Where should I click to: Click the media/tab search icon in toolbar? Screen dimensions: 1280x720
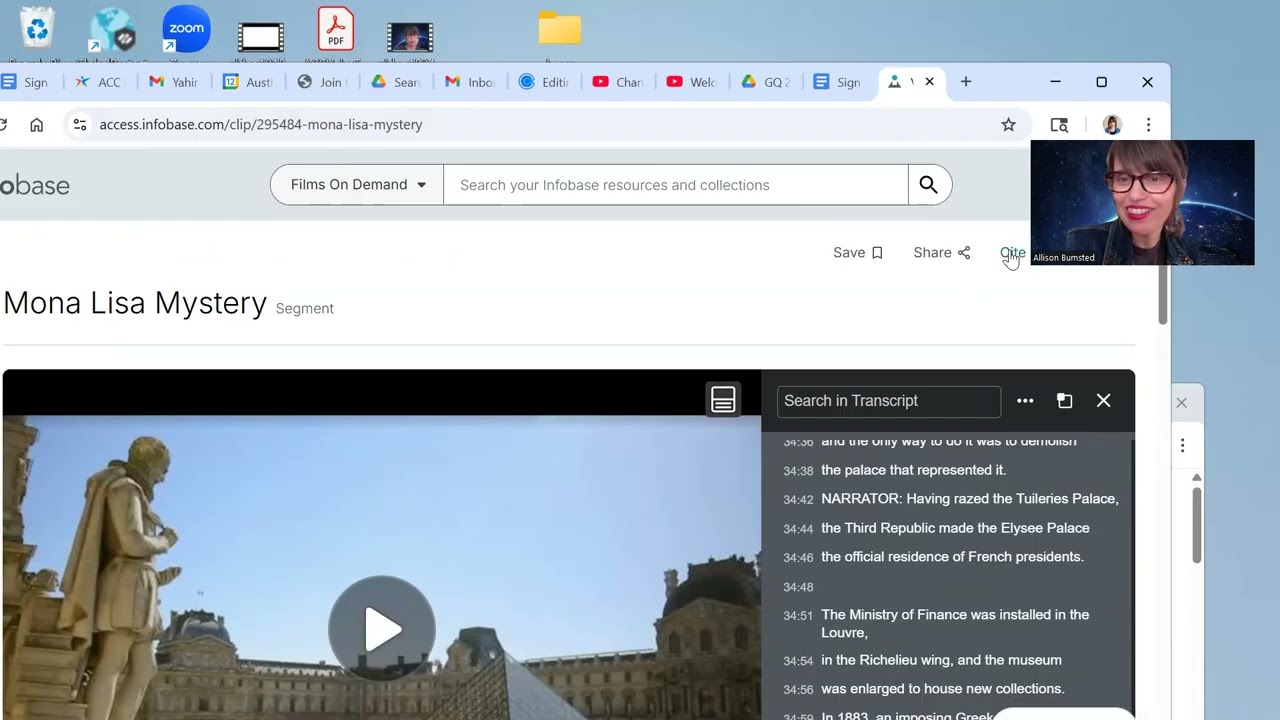(x=1059, y=125)
